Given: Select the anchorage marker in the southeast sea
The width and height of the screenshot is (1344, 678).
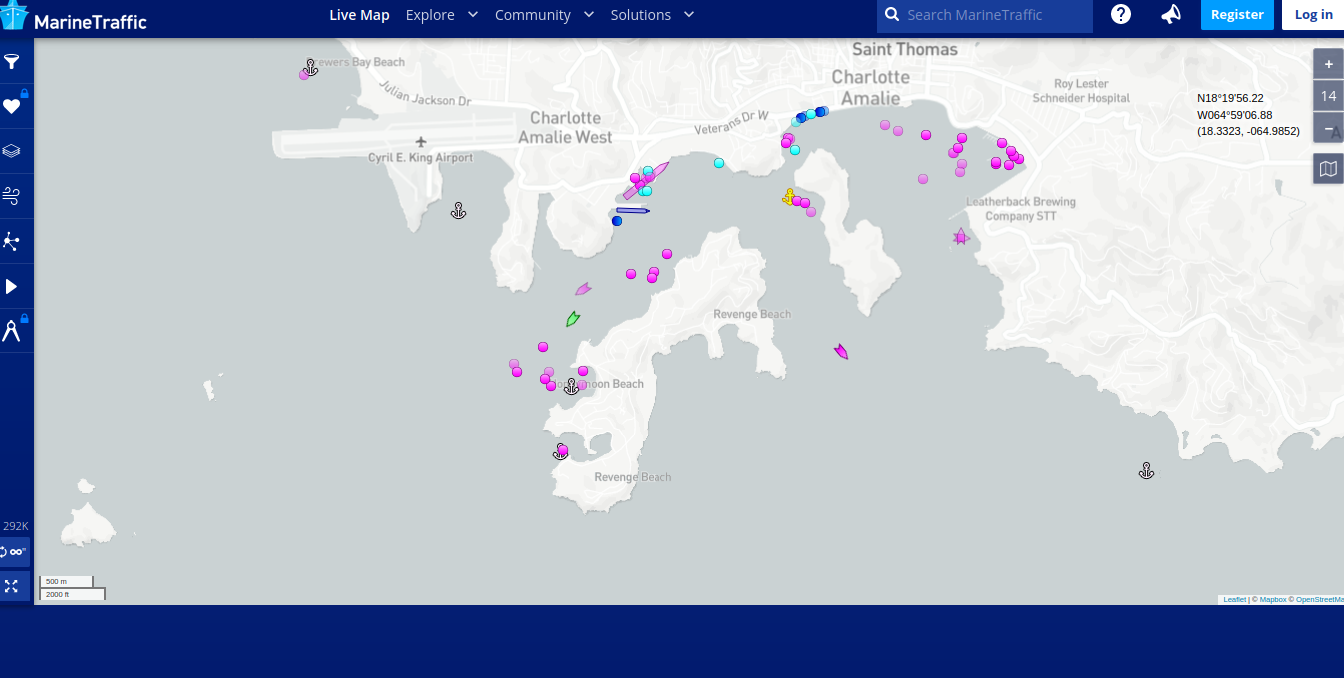Looking at the screenshot, I should (x=1147, y=470).
